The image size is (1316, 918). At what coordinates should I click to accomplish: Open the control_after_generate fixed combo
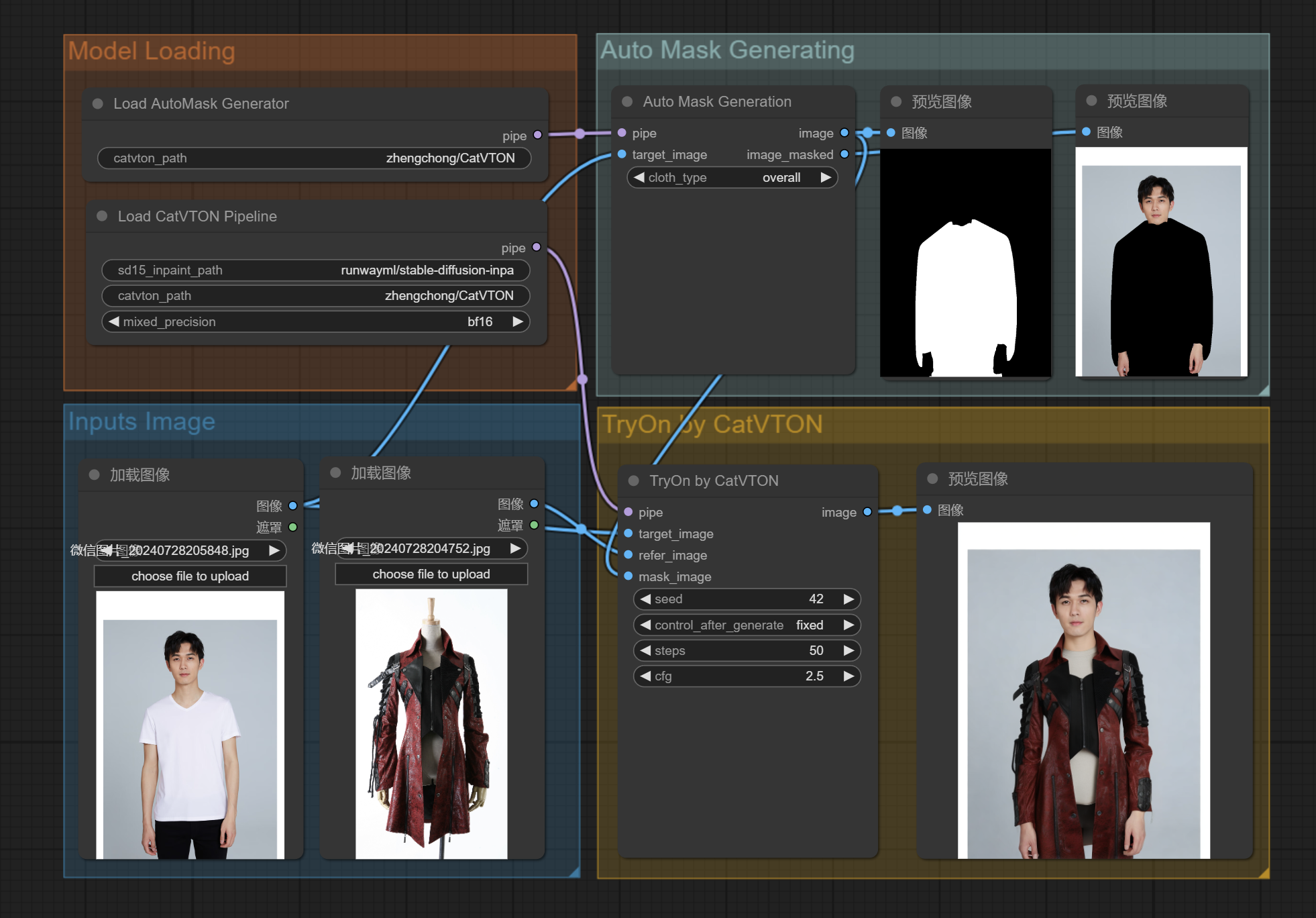tap(747, 625)
